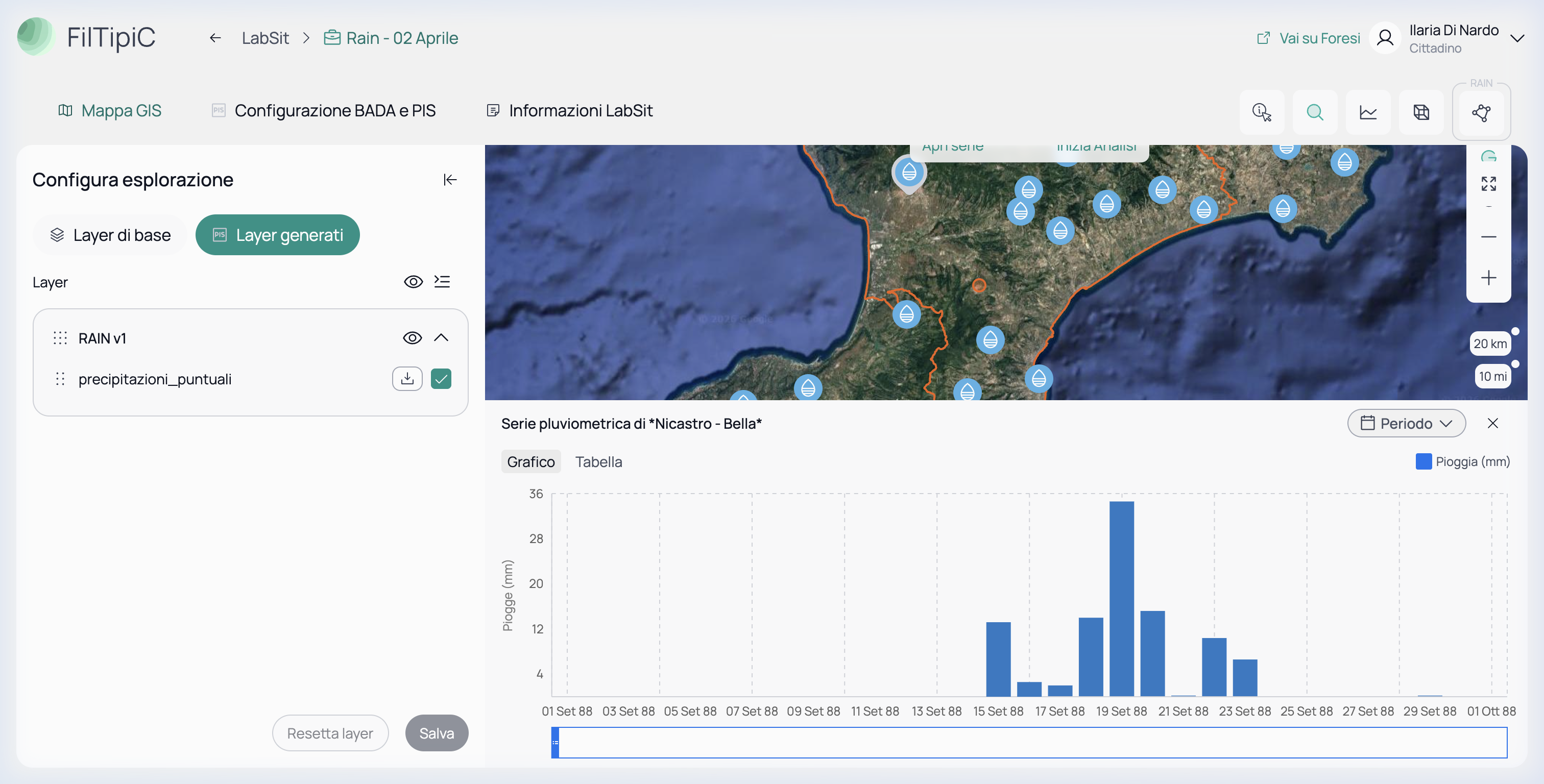The height and width of the screenshot is (784, 1544).
Task: Open the Vai su Foresi link
Action: coord(1309,38)
